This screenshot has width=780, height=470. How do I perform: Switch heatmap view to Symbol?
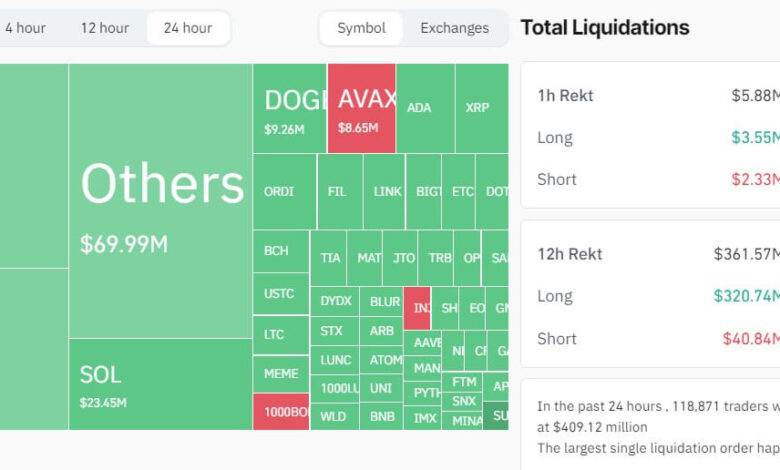(x=361, y=28)
